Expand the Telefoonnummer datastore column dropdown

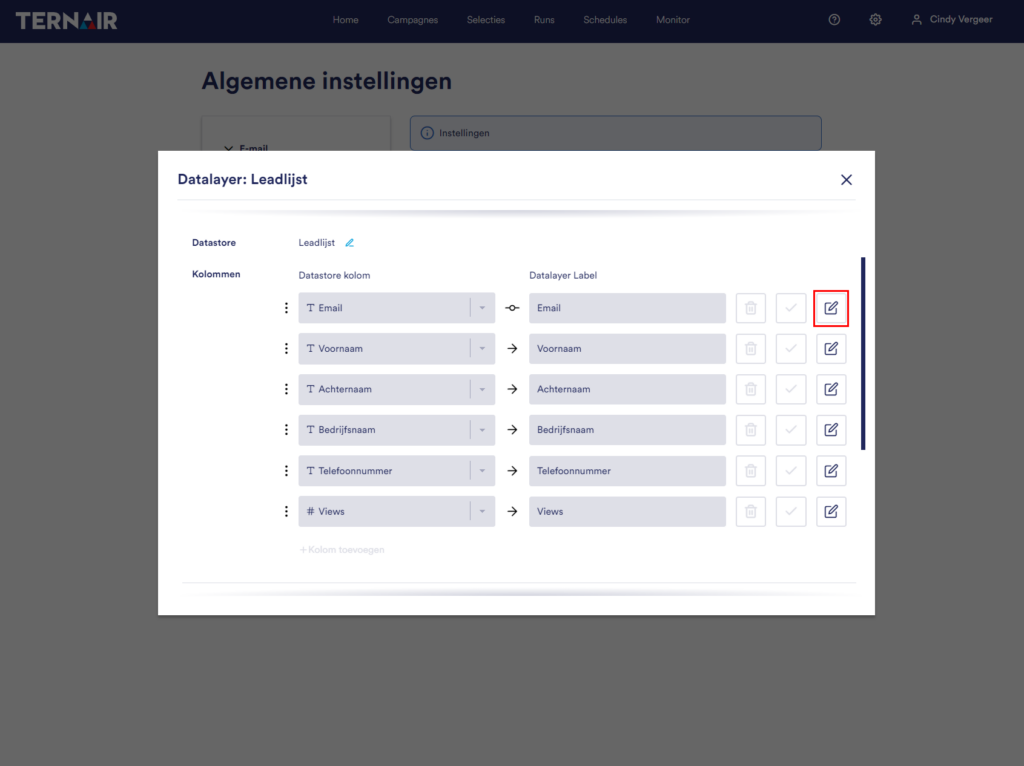click(x=482, y=471)
